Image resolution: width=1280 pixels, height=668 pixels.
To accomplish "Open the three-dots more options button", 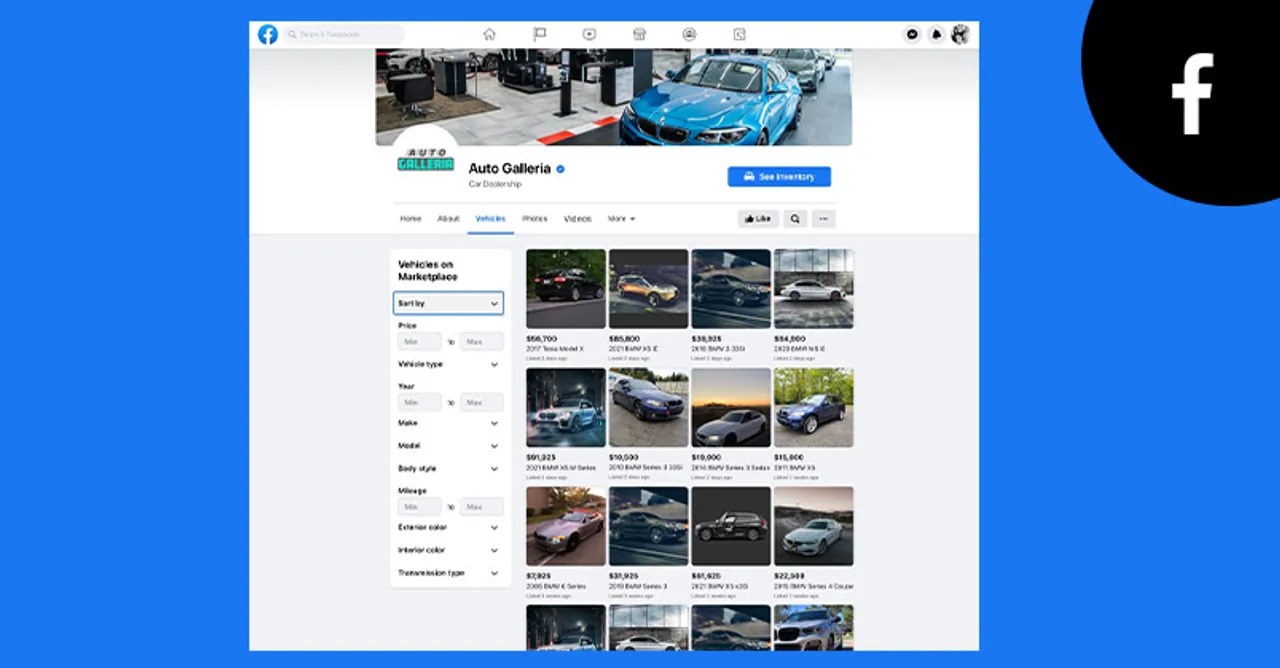I will tap(824, 218).
